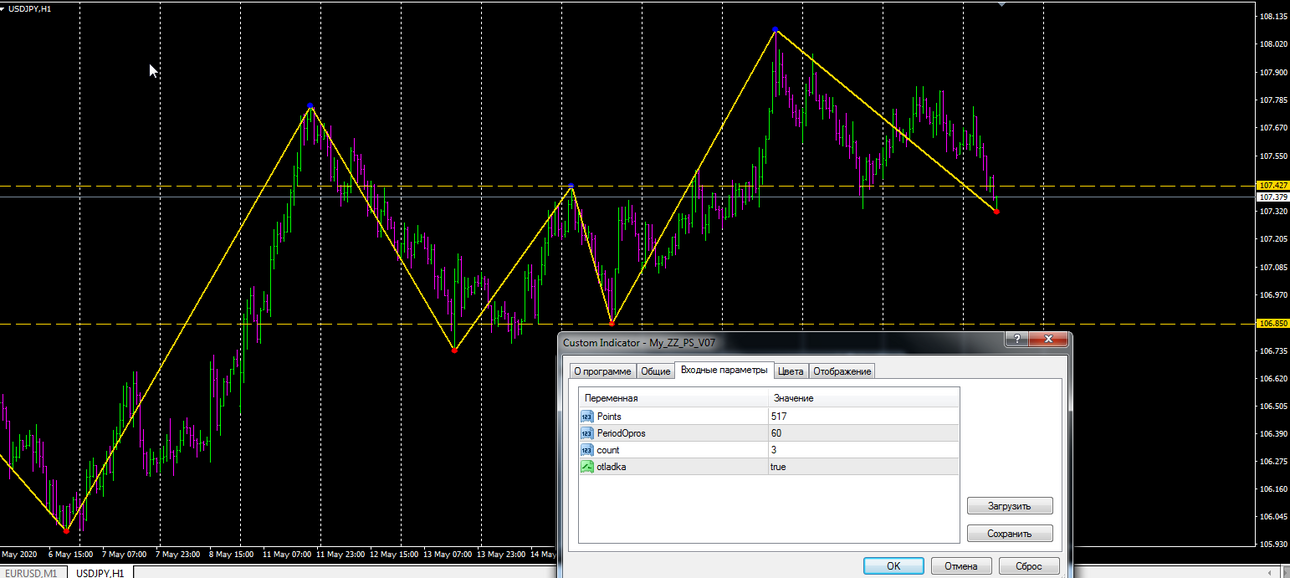Click the integer icon beside PeriodOpros

pos(587,433)
